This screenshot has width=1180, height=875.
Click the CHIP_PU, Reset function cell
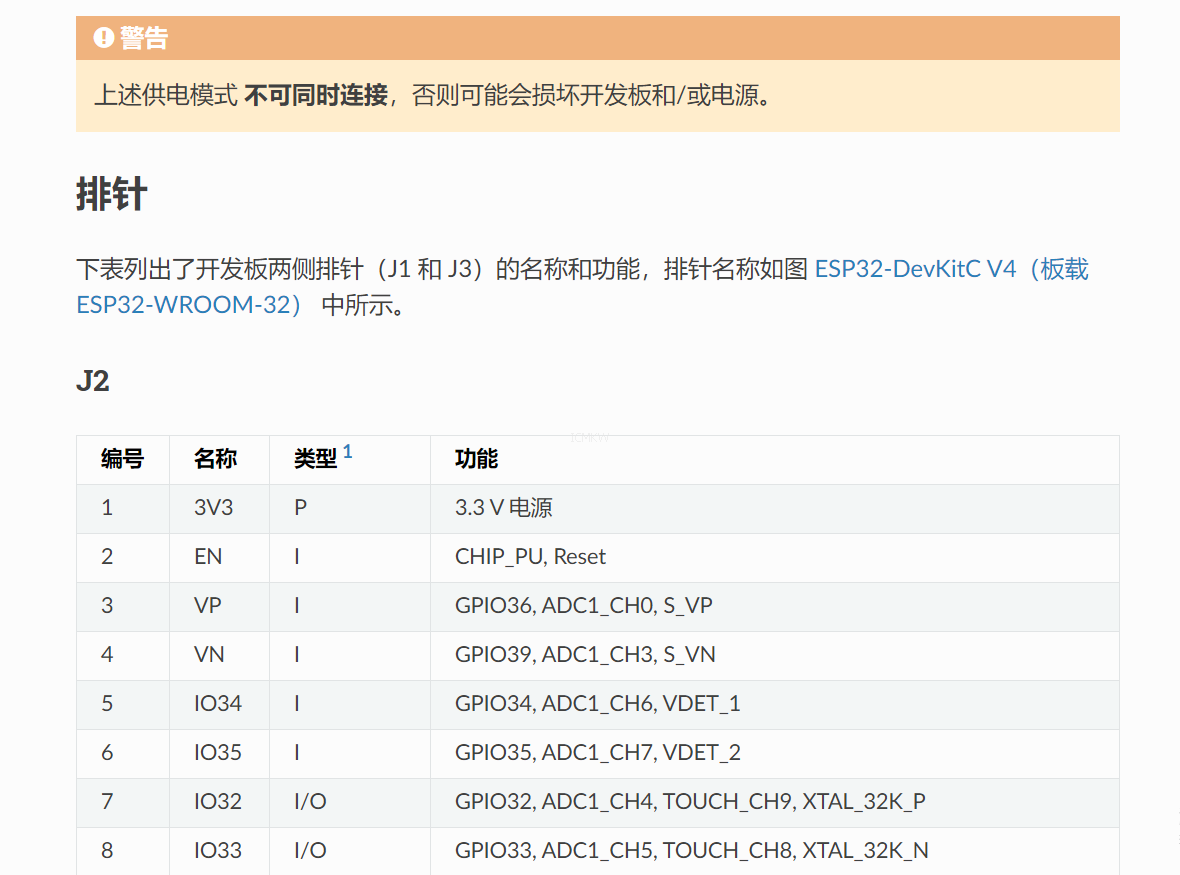tap(530, 557)
